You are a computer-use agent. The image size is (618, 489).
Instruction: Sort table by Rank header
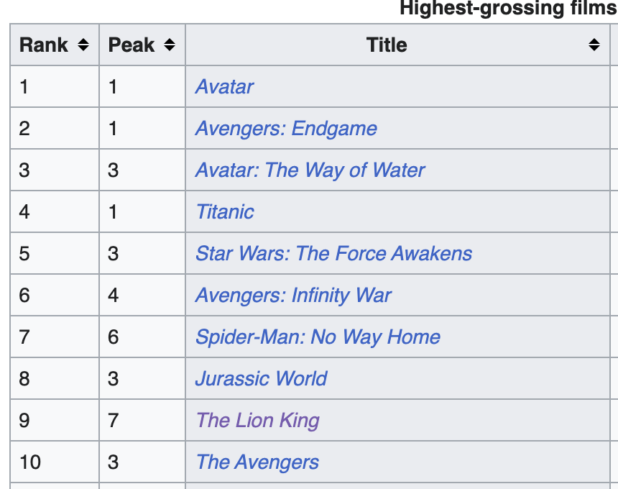click(44, 45)
